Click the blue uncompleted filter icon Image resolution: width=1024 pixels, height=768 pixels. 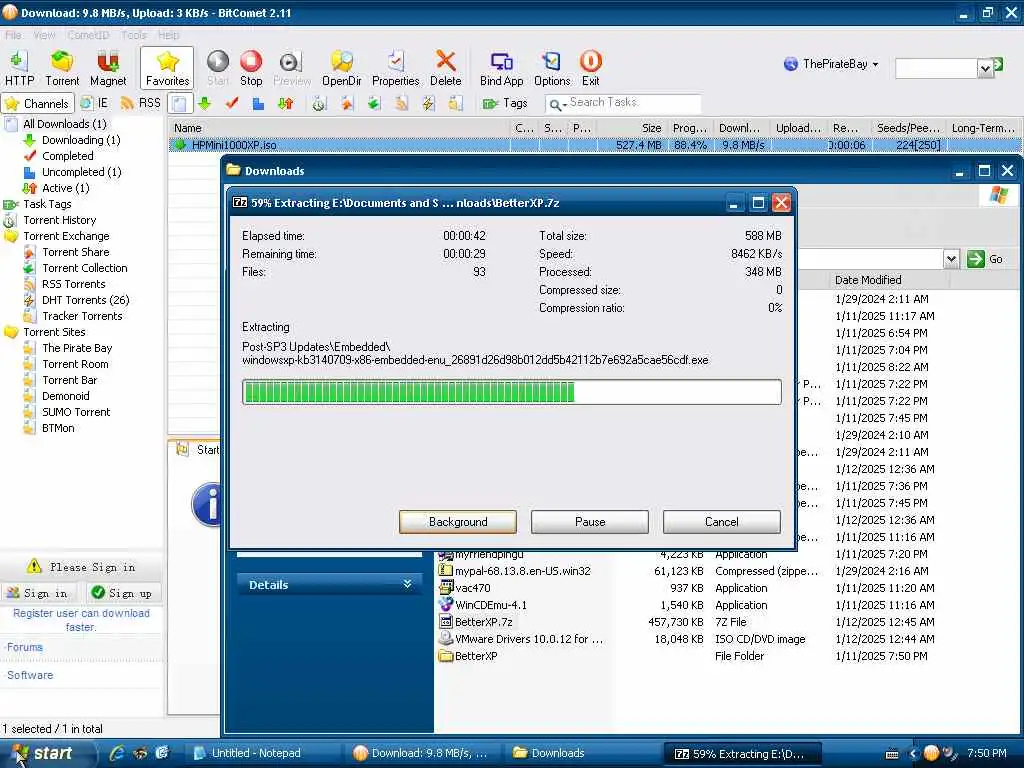[x=259, y=103]
